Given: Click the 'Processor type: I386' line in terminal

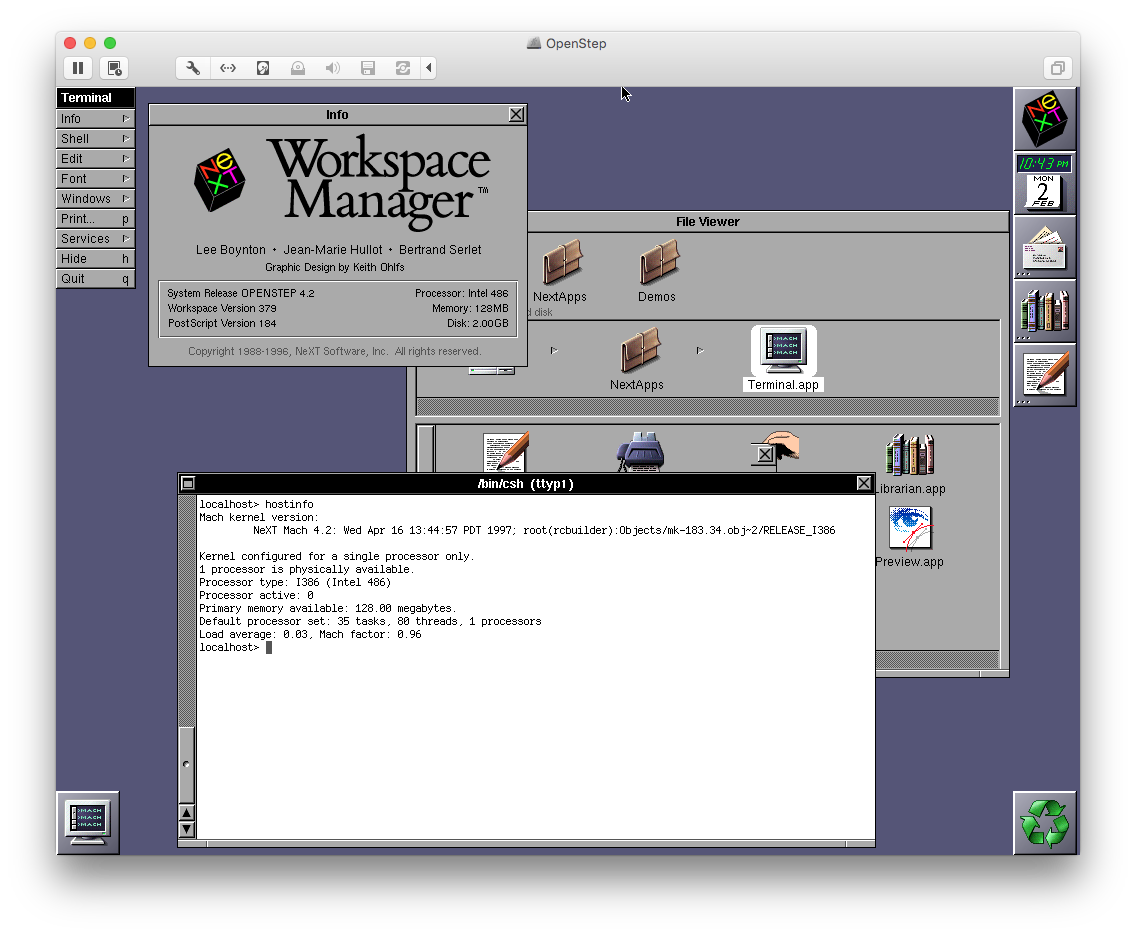Looking at the screenshot, I should (x=295, y=582).
